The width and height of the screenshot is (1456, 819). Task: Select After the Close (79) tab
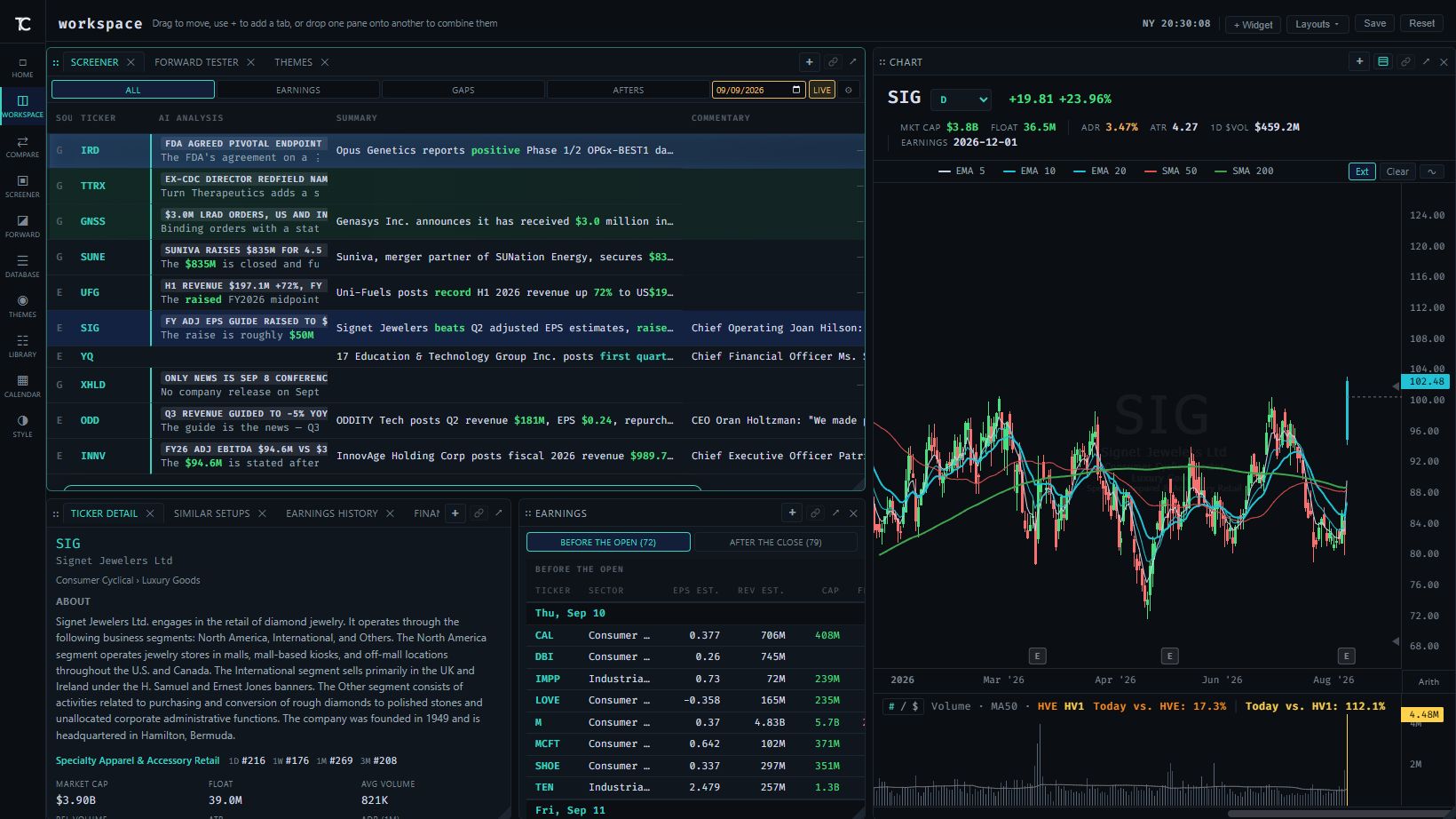click(x=775, y=542)
